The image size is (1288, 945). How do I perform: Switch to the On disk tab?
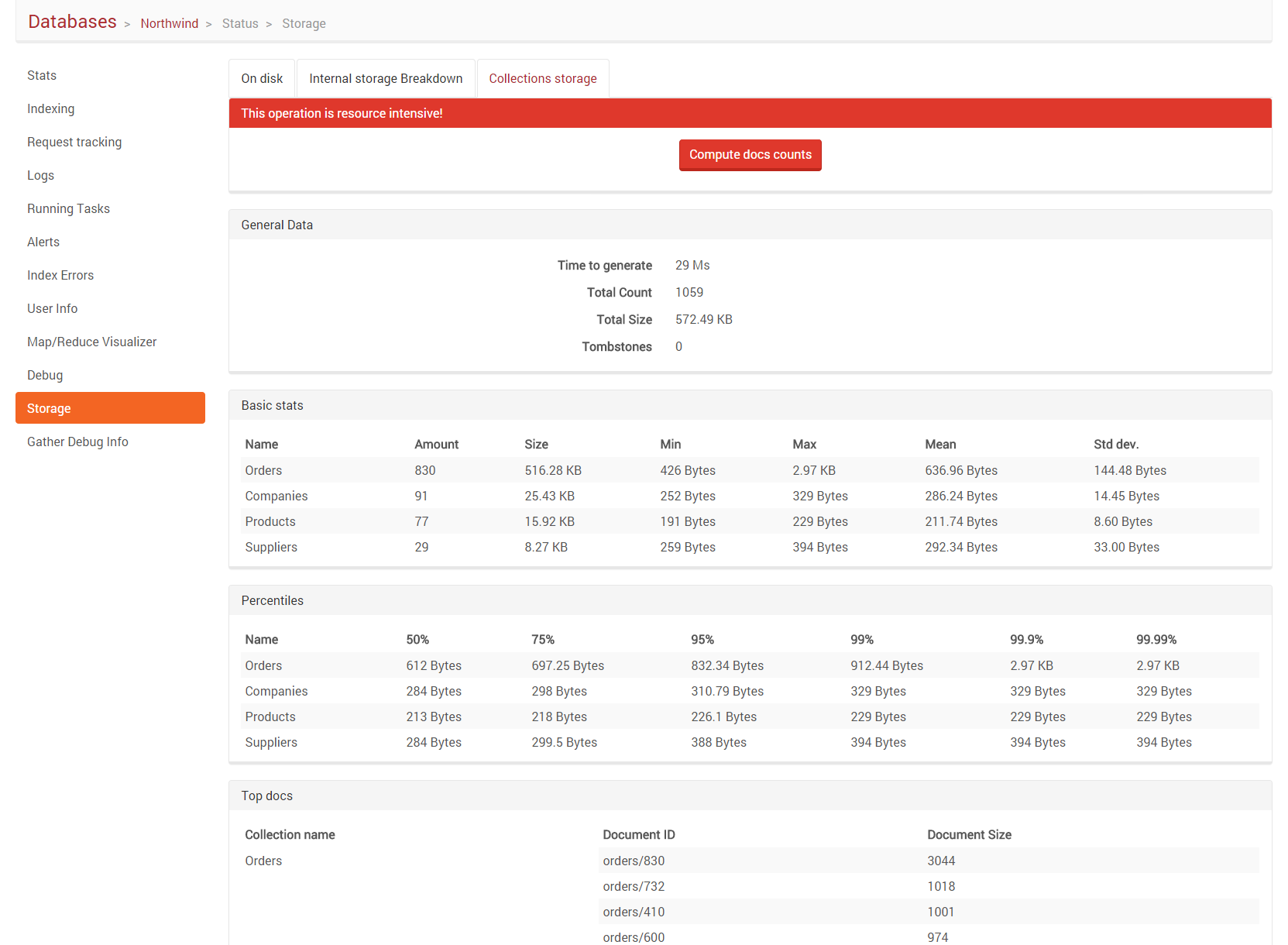262,78
